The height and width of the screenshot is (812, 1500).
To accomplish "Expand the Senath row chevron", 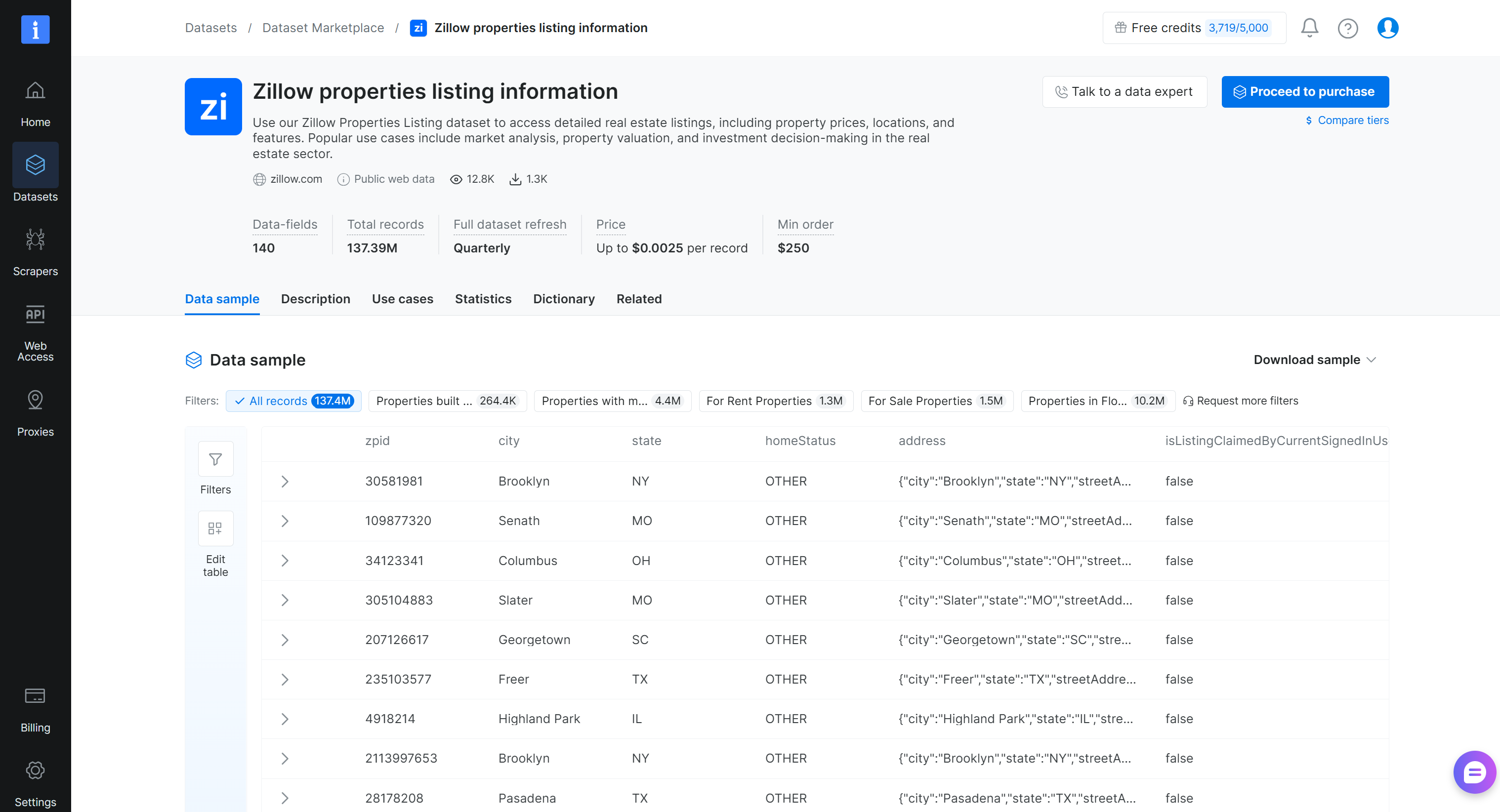I will click(x=285, y=521).
